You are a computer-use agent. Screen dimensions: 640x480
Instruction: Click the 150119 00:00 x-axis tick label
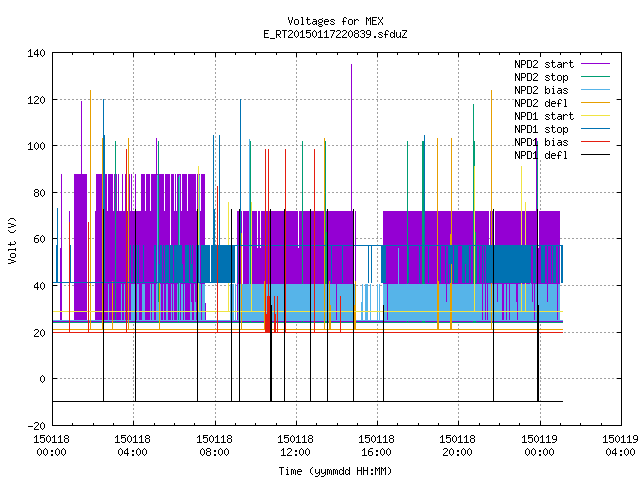pyautogui.click(x=539, y=446)
